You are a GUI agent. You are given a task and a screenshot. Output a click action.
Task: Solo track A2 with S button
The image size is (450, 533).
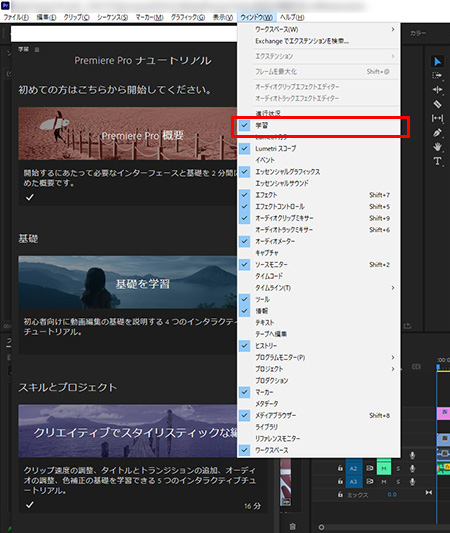398,469
